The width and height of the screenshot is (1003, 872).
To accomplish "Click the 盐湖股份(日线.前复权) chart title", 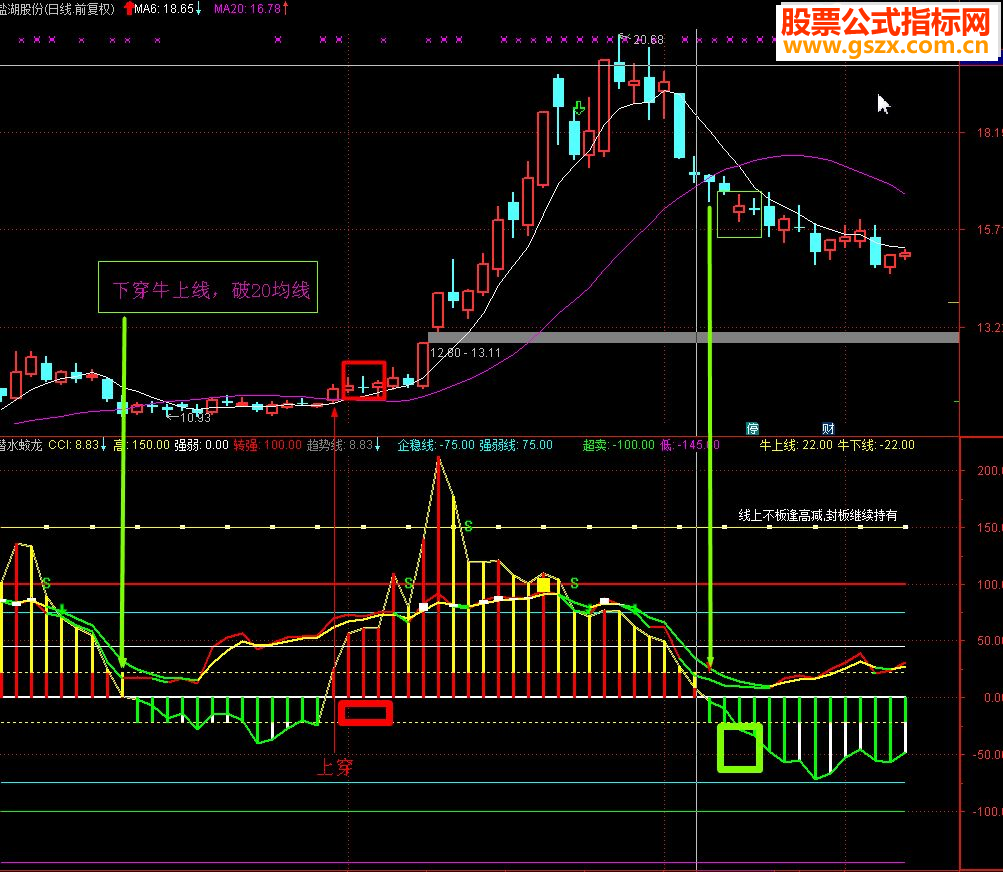I will [x=56, y=9].
